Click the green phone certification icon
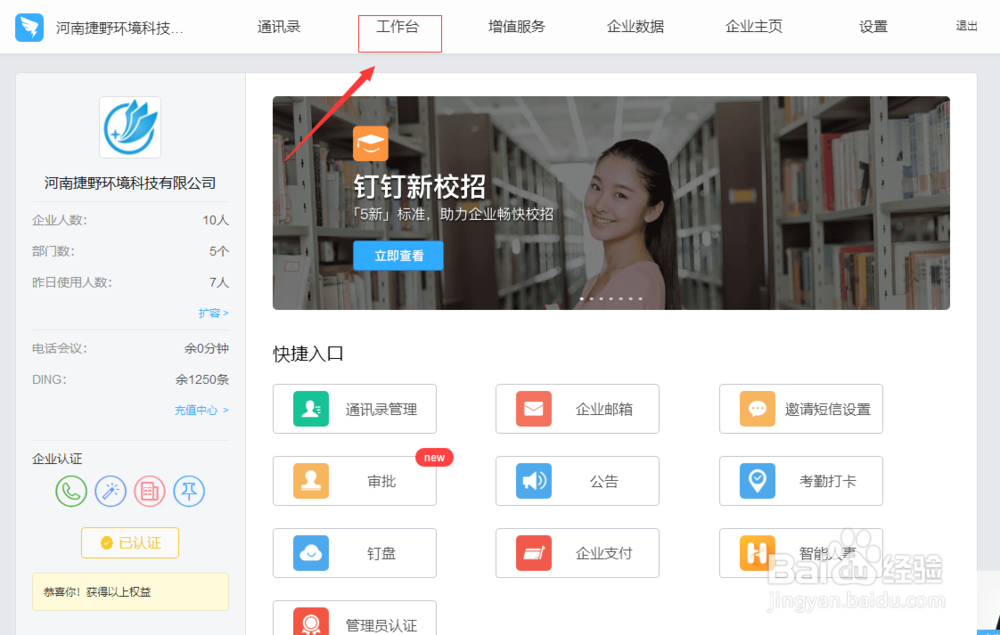 (x=71, y=492)
